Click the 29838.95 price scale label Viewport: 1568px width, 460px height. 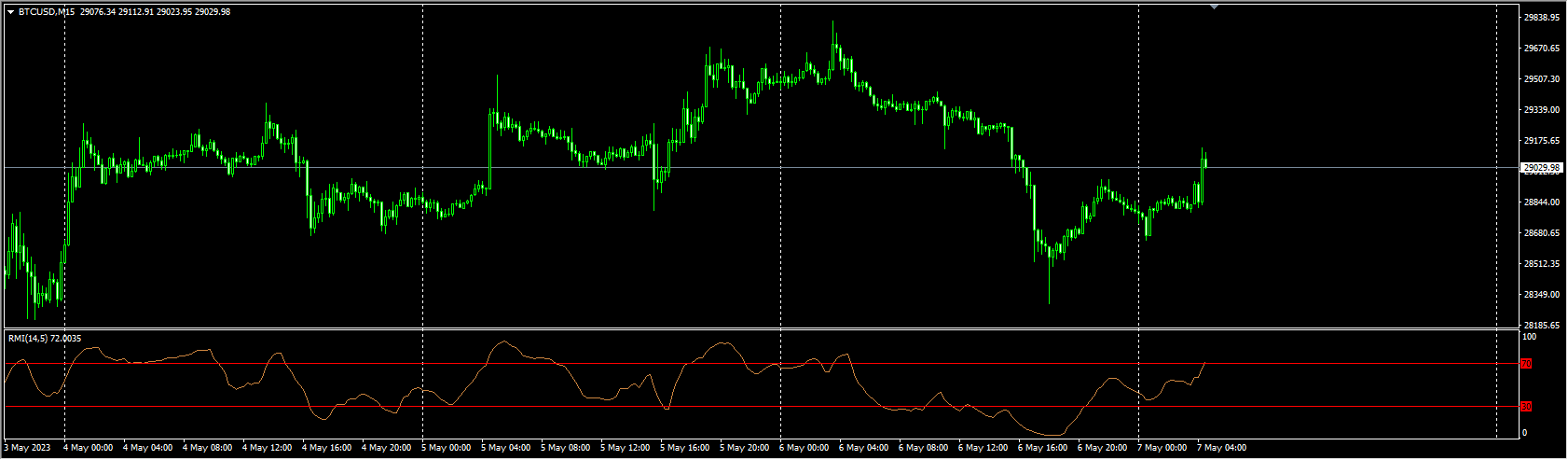1541,18
